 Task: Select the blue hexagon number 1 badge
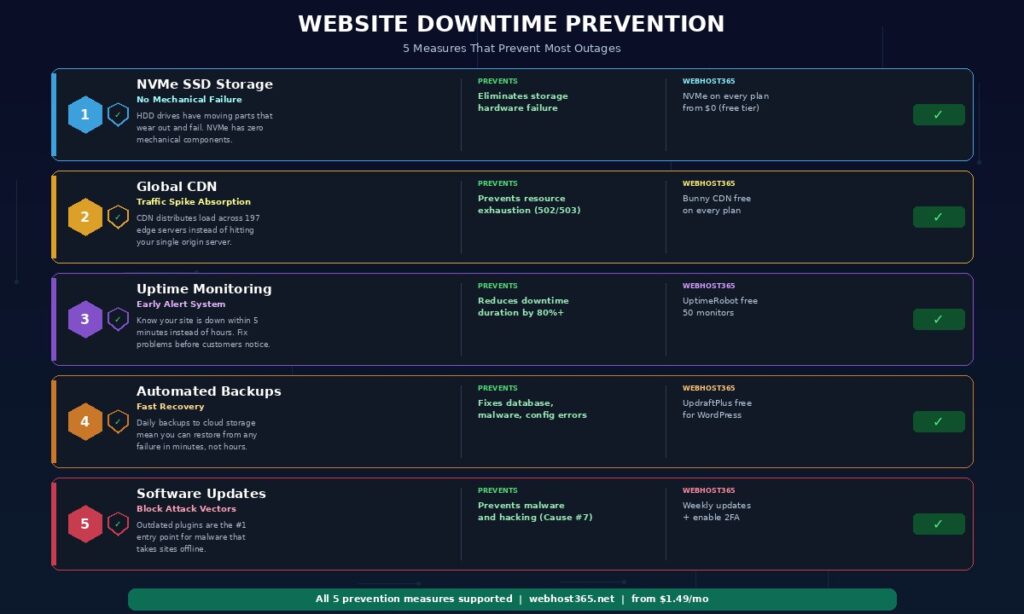coord(85,114)
